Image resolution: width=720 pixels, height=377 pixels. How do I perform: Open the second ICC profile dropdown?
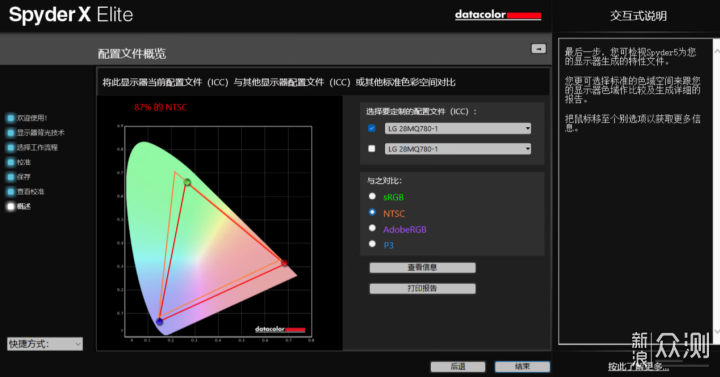458,149
